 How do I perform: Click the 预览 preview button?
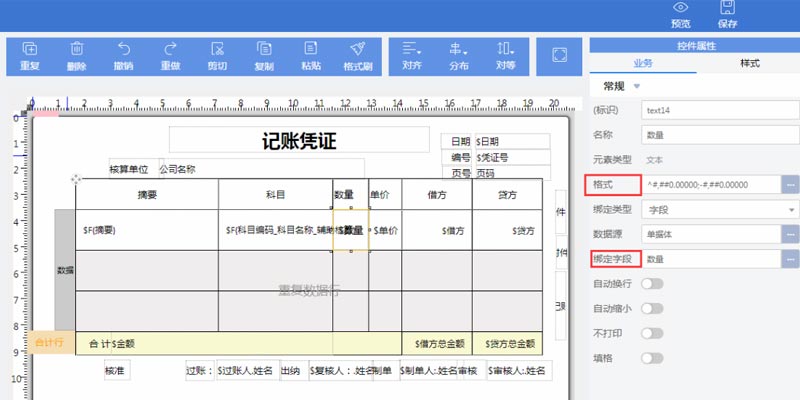click(681, 14)
